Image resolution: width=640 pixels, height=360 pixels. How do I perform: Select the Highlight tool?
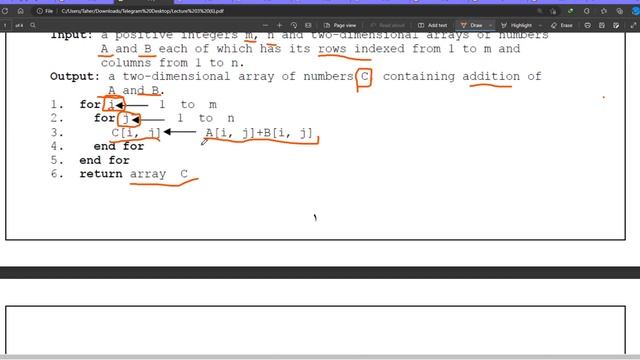tap(516, 25)
